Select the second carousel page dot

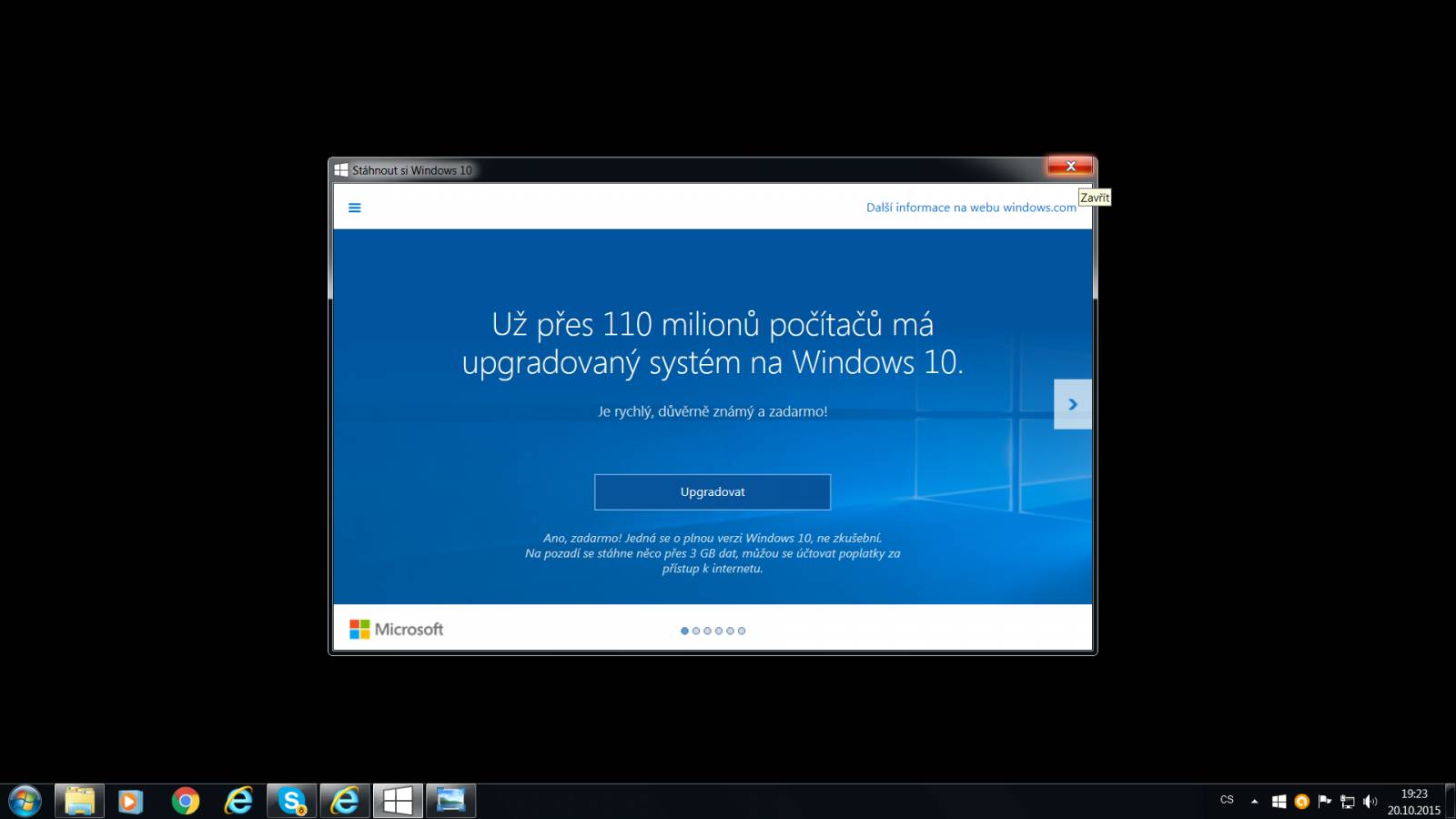[x=696, y=631]
